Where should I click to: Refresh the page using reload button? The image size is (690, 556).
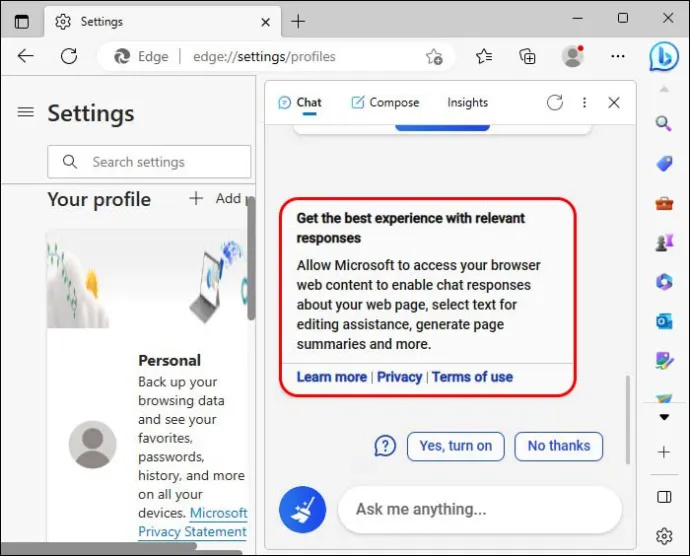point(69,56)
